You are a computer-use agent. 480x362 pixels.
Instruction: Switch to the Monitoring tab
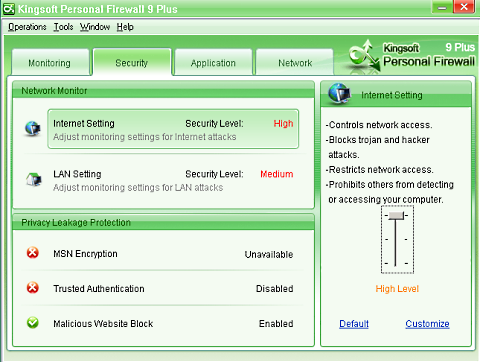[x=50, y=62]
